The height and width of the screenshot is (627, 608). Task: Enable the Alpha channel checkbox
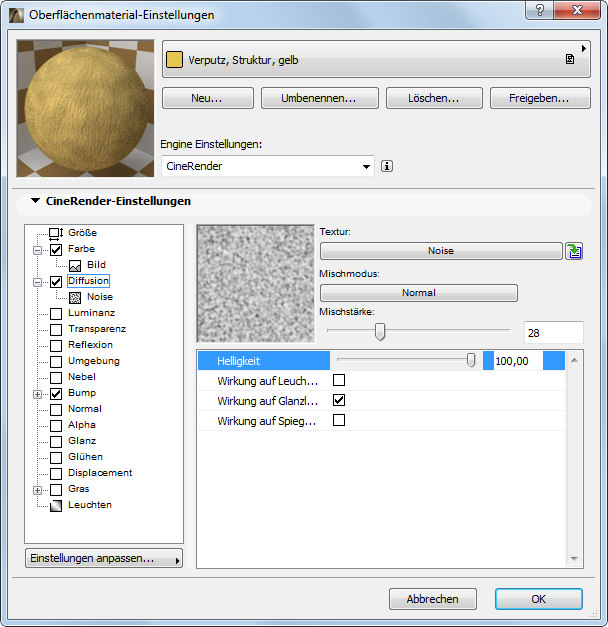56,426
